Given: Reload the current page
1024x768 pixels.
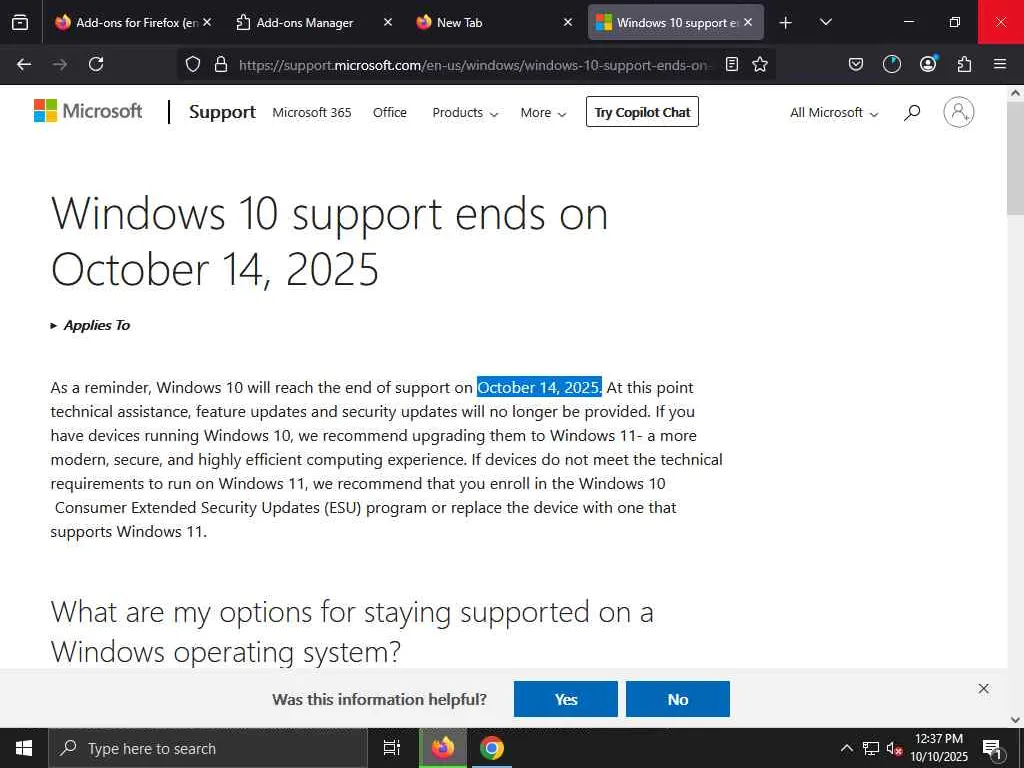Looking at the screenshot, I should click(x=96, y=64).
